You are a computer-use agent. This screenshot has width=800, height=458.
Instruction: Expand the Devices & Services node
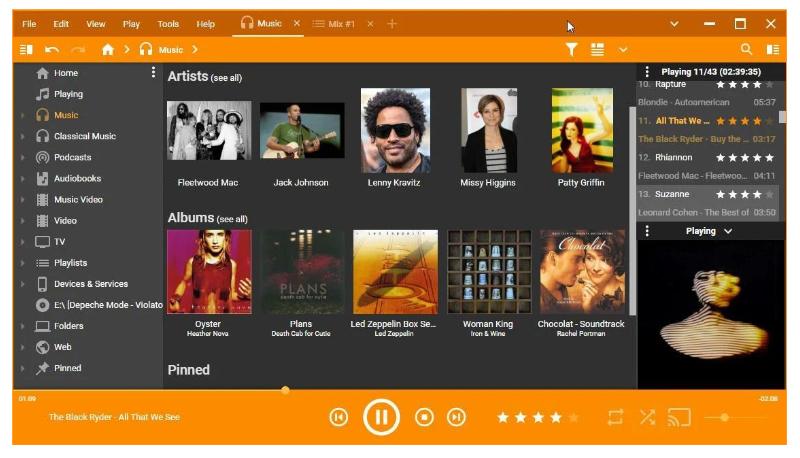(22, 284)
